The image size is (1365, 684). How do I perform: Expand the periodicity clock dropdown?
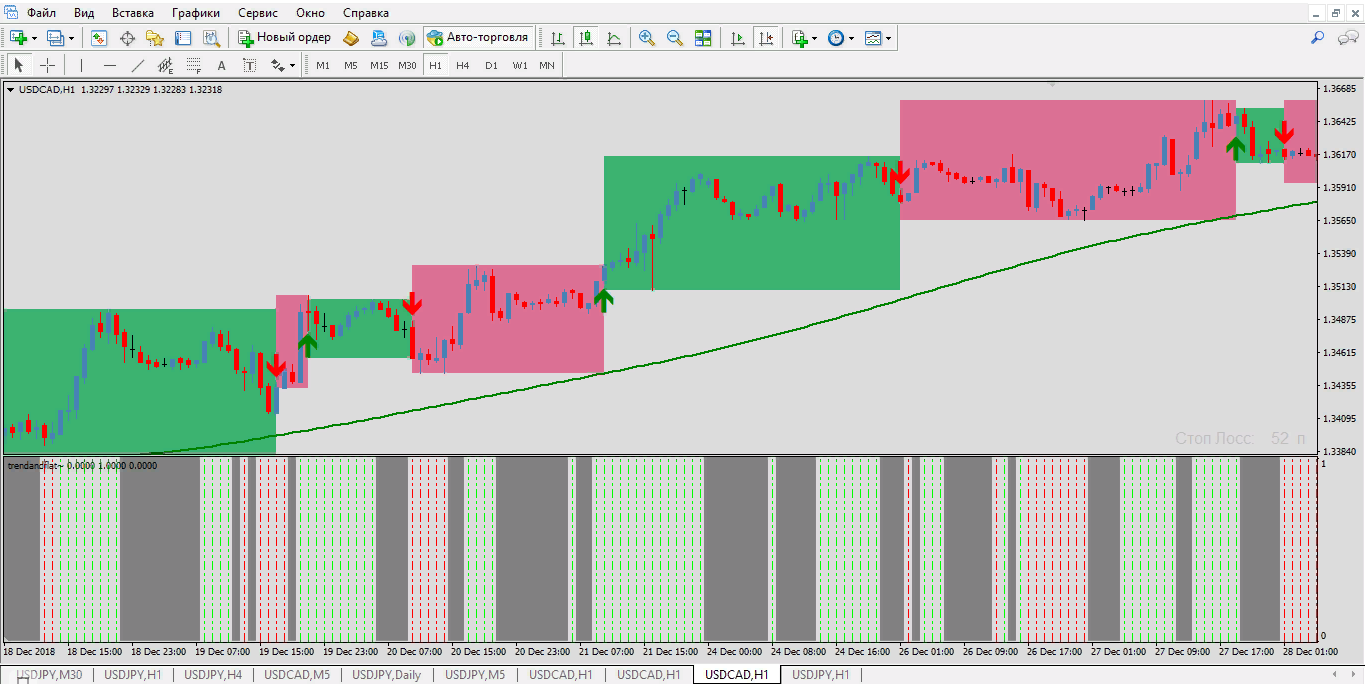tap(852, 38)
